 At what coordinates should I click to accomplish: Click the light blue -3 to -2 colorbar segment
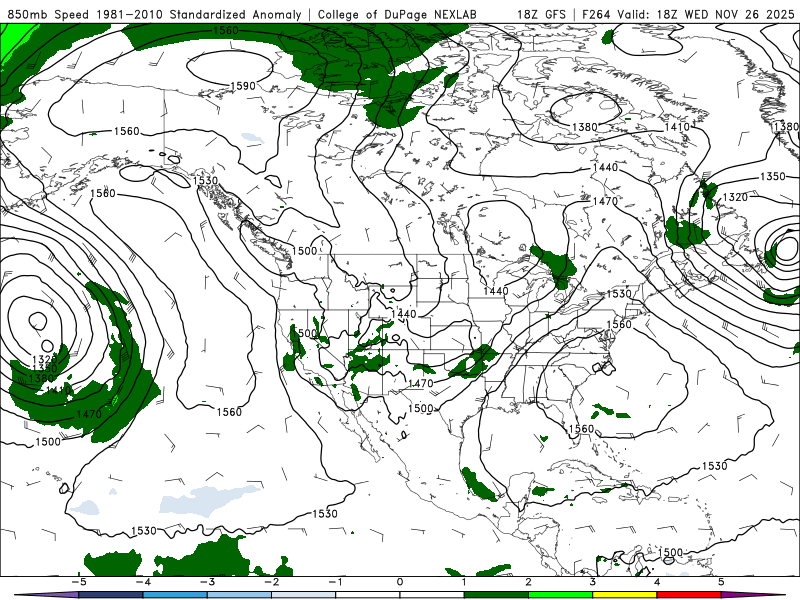(239, 595)
